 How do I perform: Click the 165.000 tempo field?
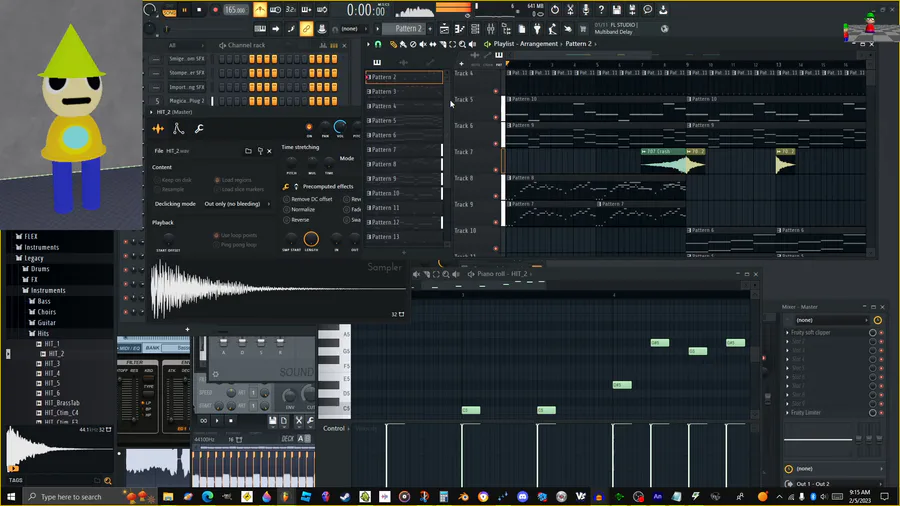[x=235, y=10]
